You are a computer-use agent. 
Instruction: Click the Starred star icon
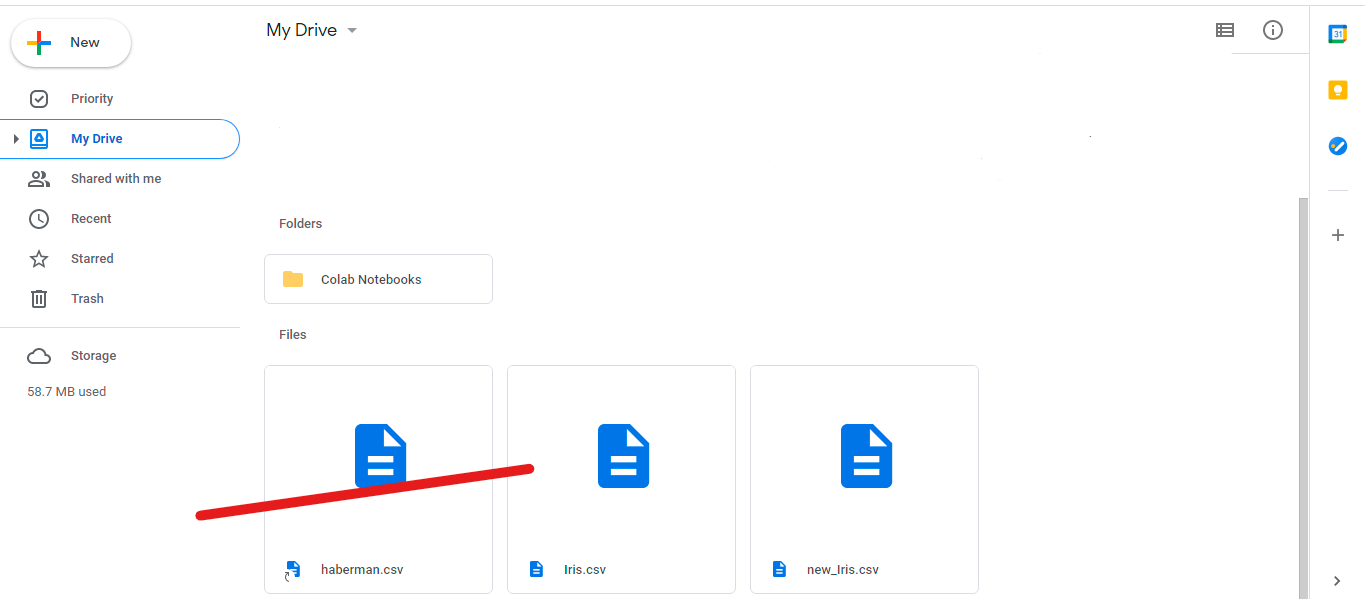[x=39, y=259]
